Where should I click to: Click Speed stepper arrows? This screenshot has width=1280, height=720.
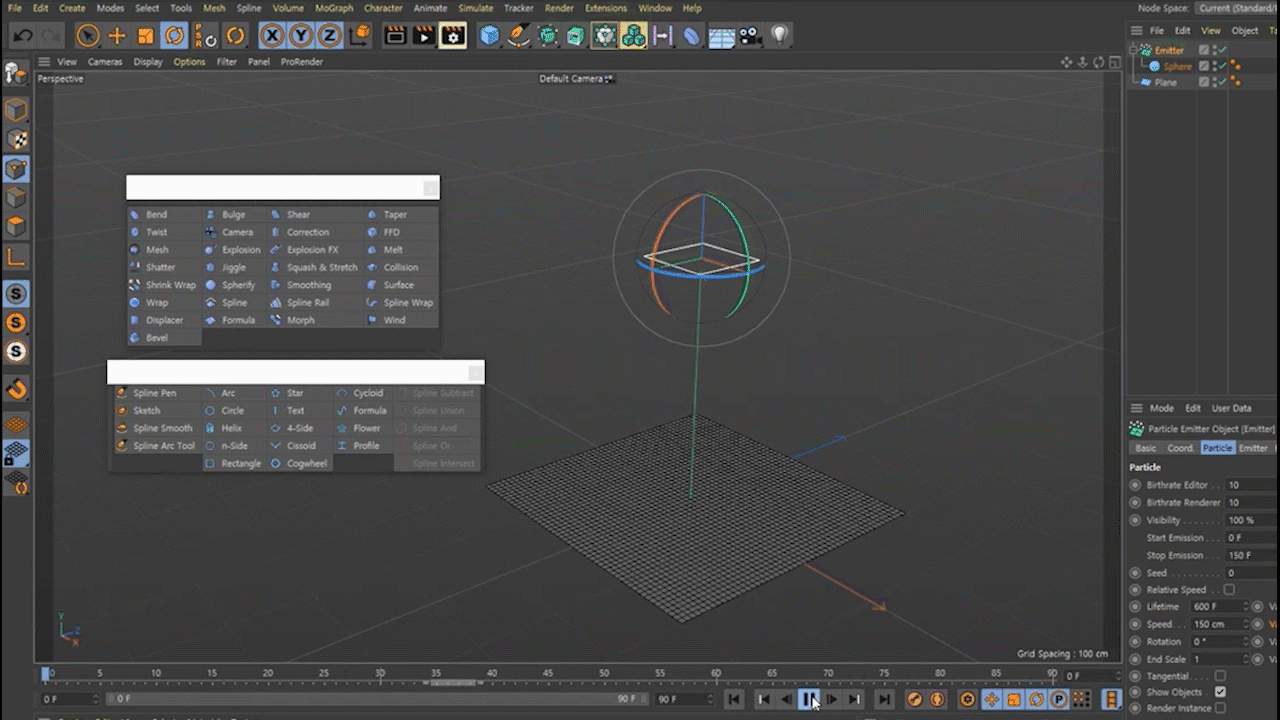click(x=1246, y=624)
